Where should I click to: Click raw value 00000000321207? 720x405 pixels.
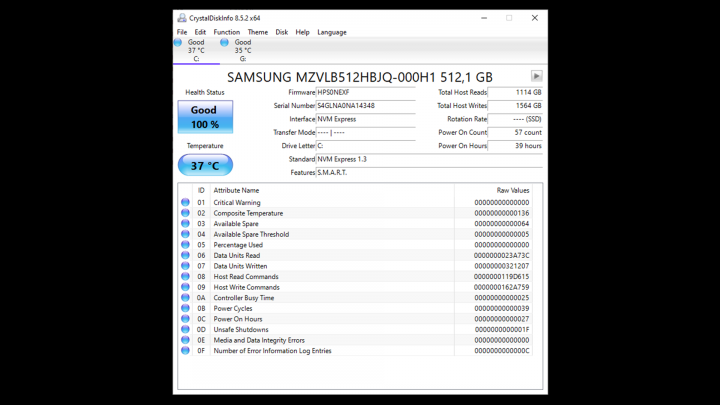point(501,266)
